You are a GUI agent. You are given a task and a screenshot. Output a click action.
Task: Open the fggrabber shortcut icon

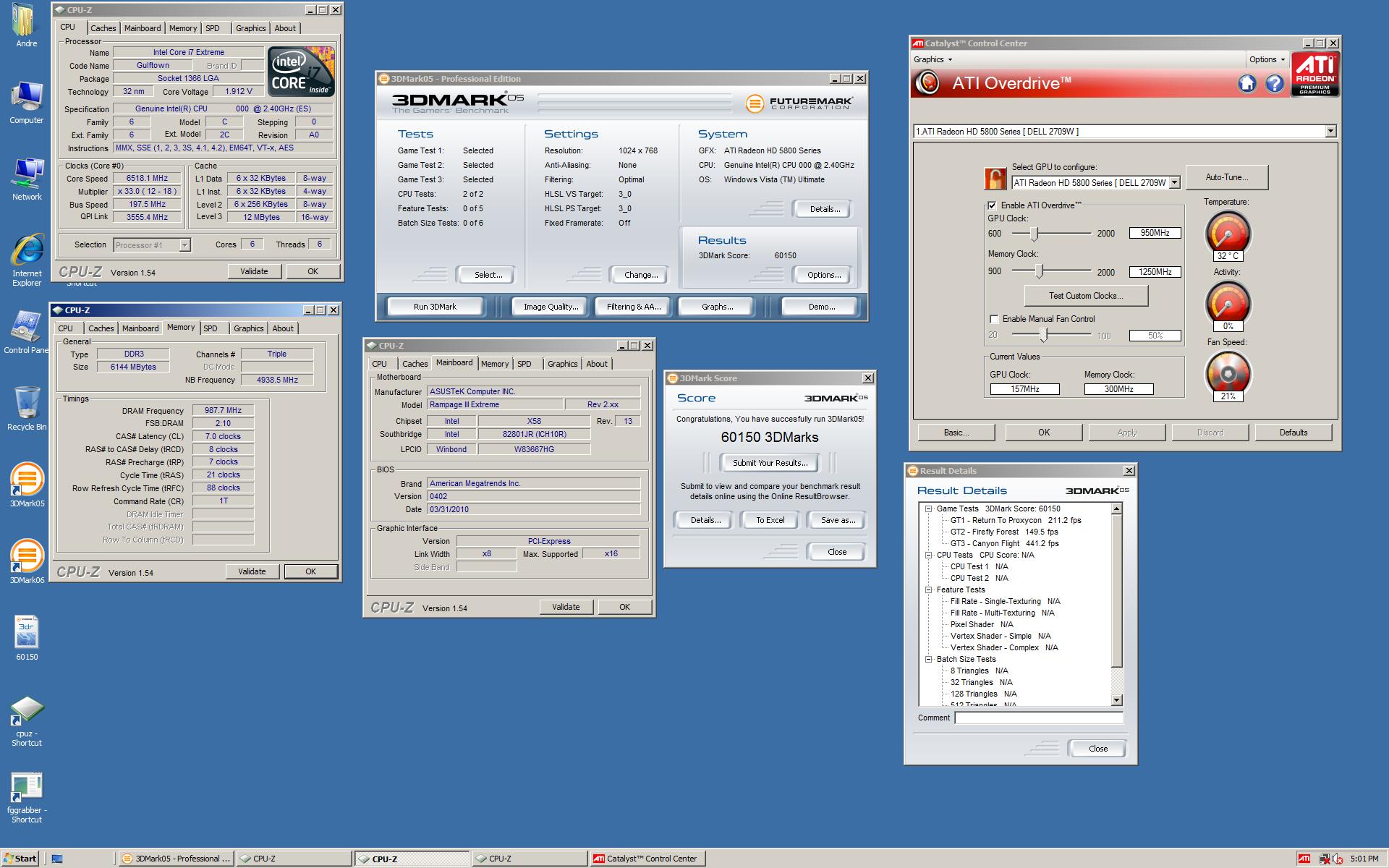(x=27, y=797)
